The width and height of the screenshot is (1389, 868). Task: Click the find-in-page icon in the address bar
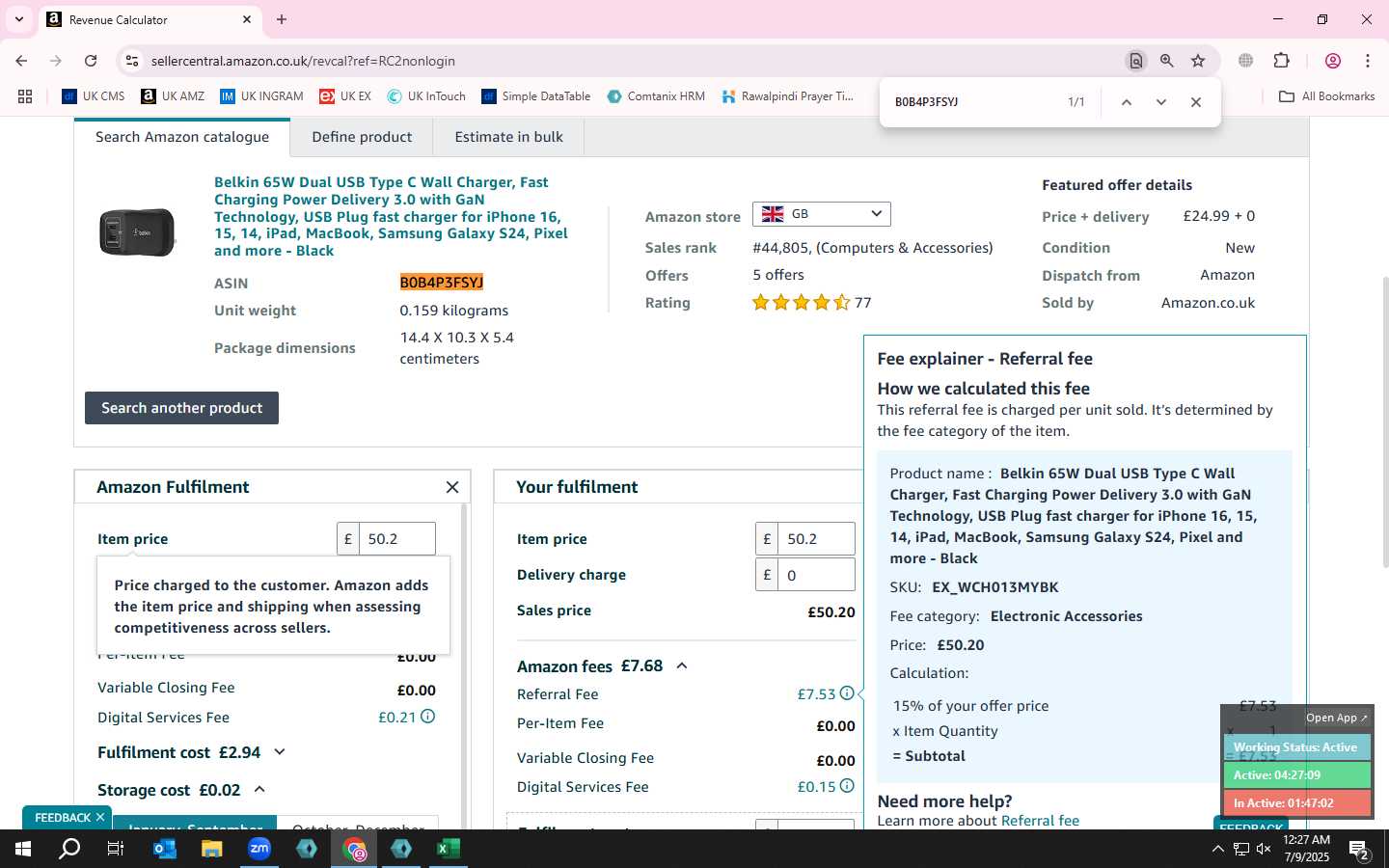[1136, 61]
